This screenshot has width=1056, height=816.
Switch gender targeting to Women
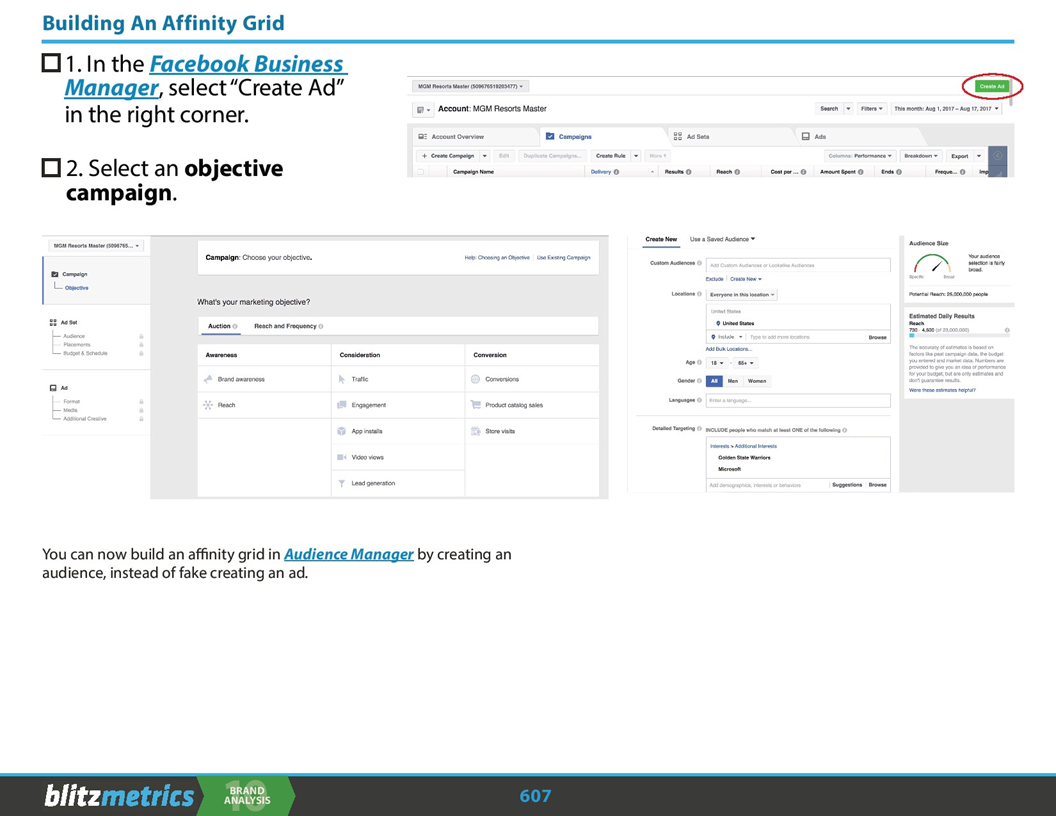click(758, 381)
